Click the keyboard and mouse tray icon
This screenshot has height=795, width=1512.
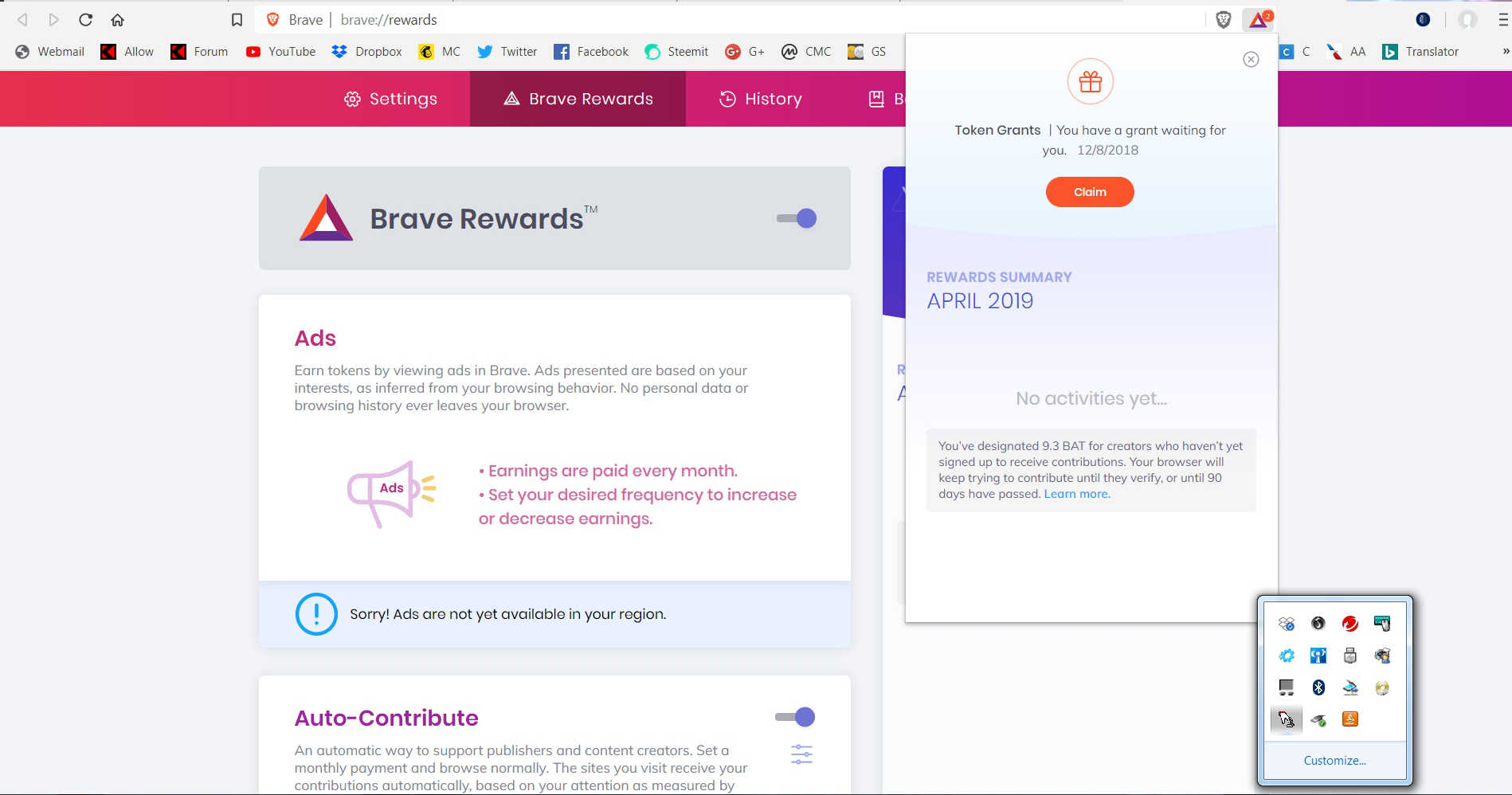coord(1382,624)
